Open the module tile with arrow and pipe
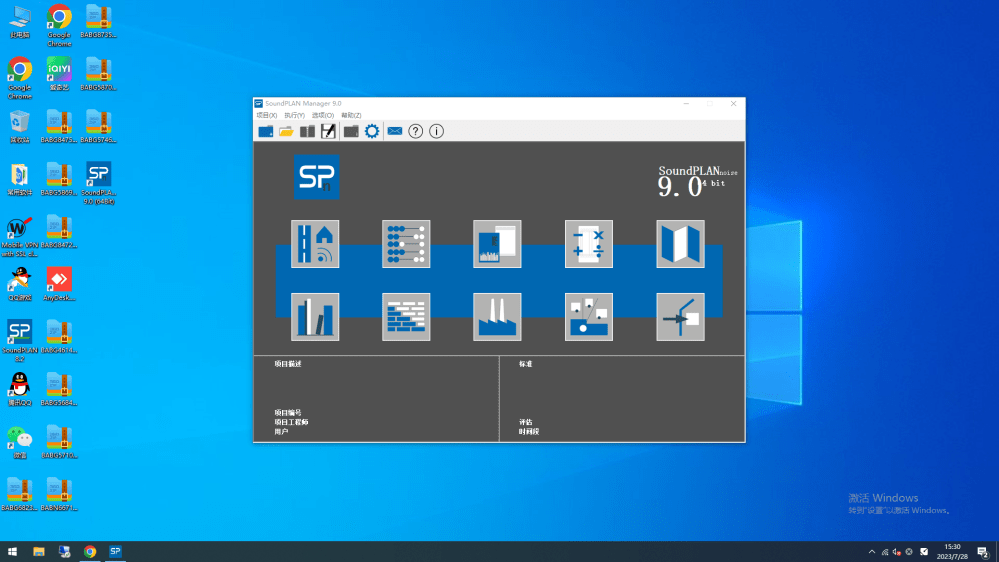 pyautogui.click(x=680, y=317)
